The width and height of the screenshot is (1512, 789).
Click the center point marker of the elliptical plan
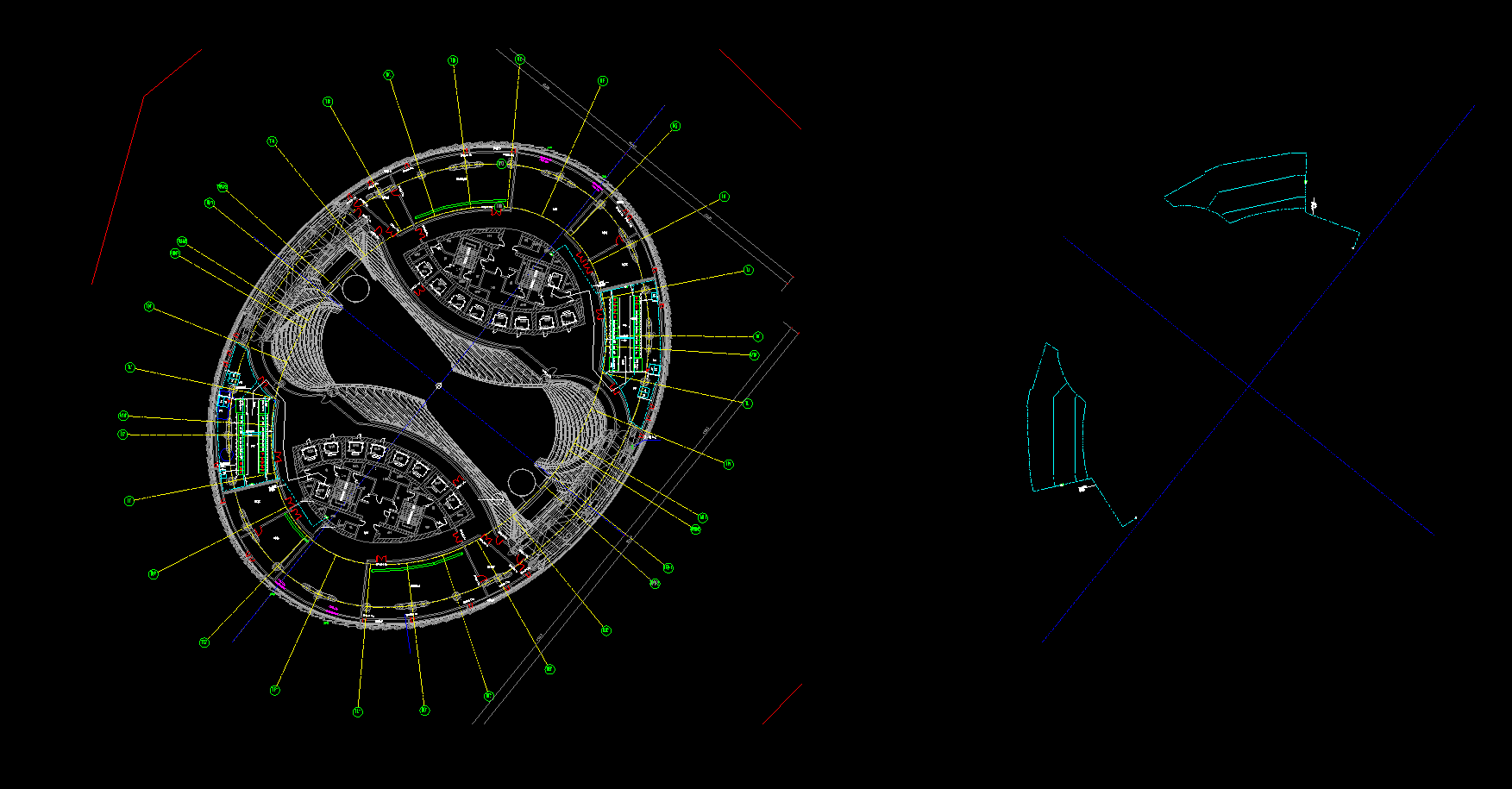[x=438, y=385]
